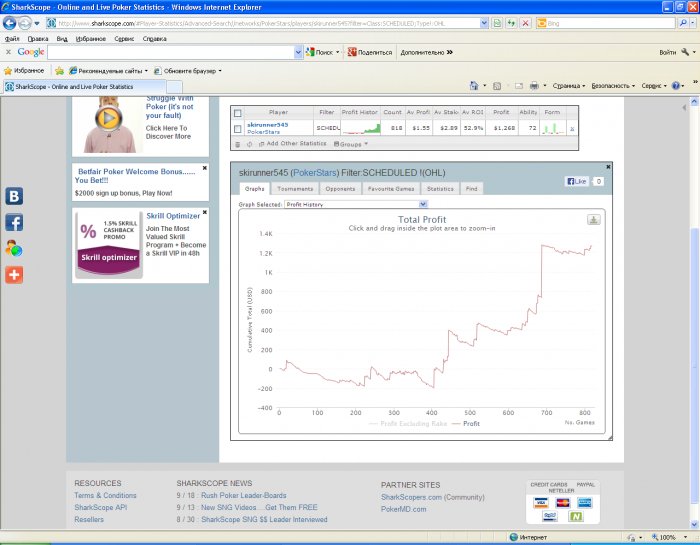
Task: Open the Home page icon in command bar
Action: pyautogui.click(x=474, y=86)
